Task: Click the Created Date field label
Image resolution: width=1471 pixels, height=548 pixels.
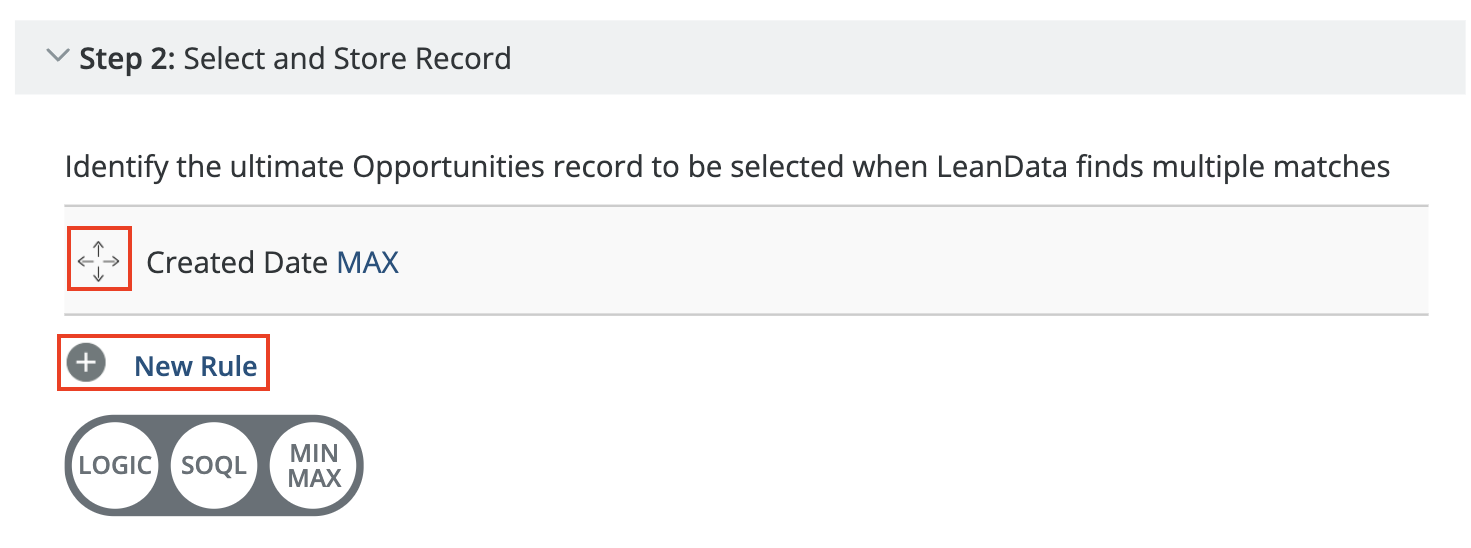Action: 236,262
